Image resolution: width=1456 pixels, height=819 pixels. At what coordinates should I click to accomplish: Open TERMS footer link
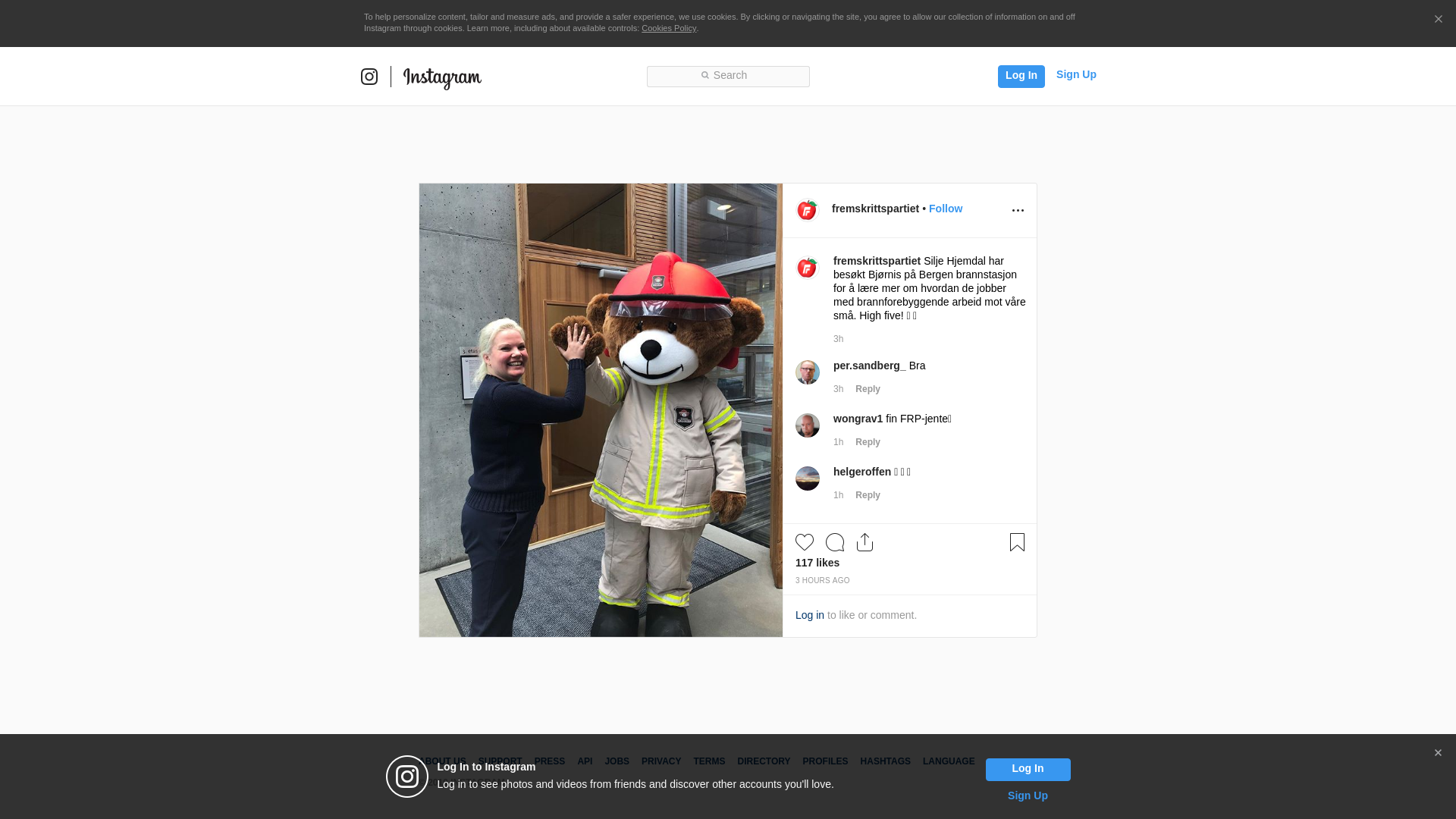point(709,761)
